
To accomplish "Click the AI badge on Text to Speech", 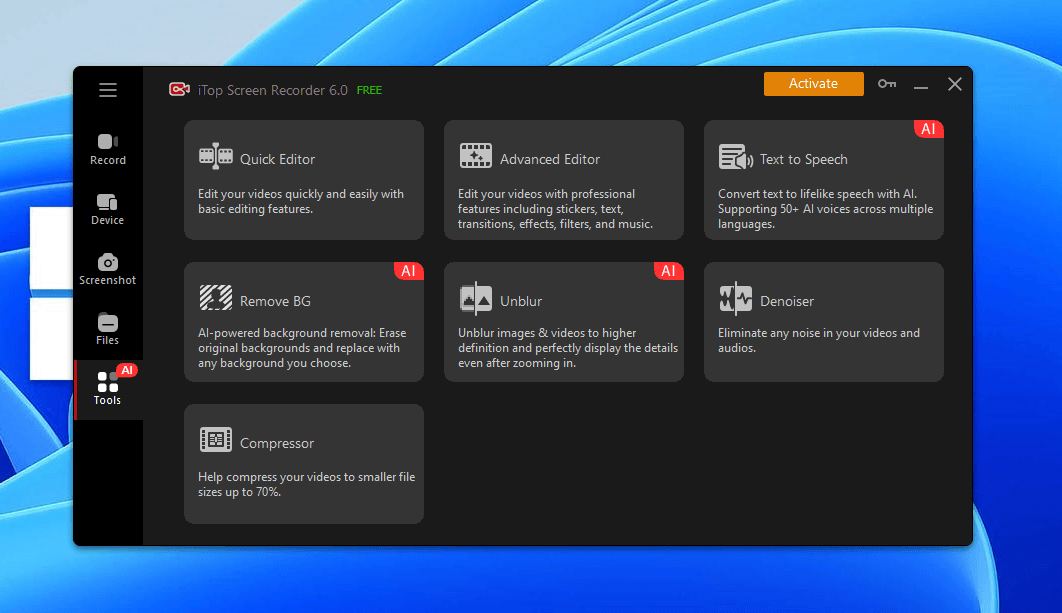I will [929, 129].
